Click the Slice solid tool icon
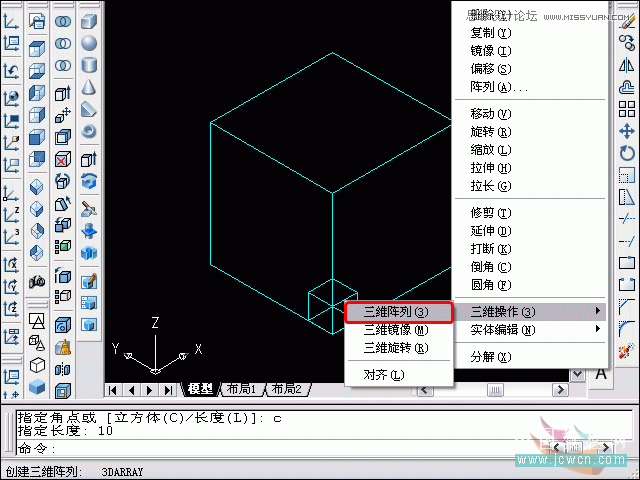The height and width of the screenshot is (480, 640). click(x=89, y=209)
